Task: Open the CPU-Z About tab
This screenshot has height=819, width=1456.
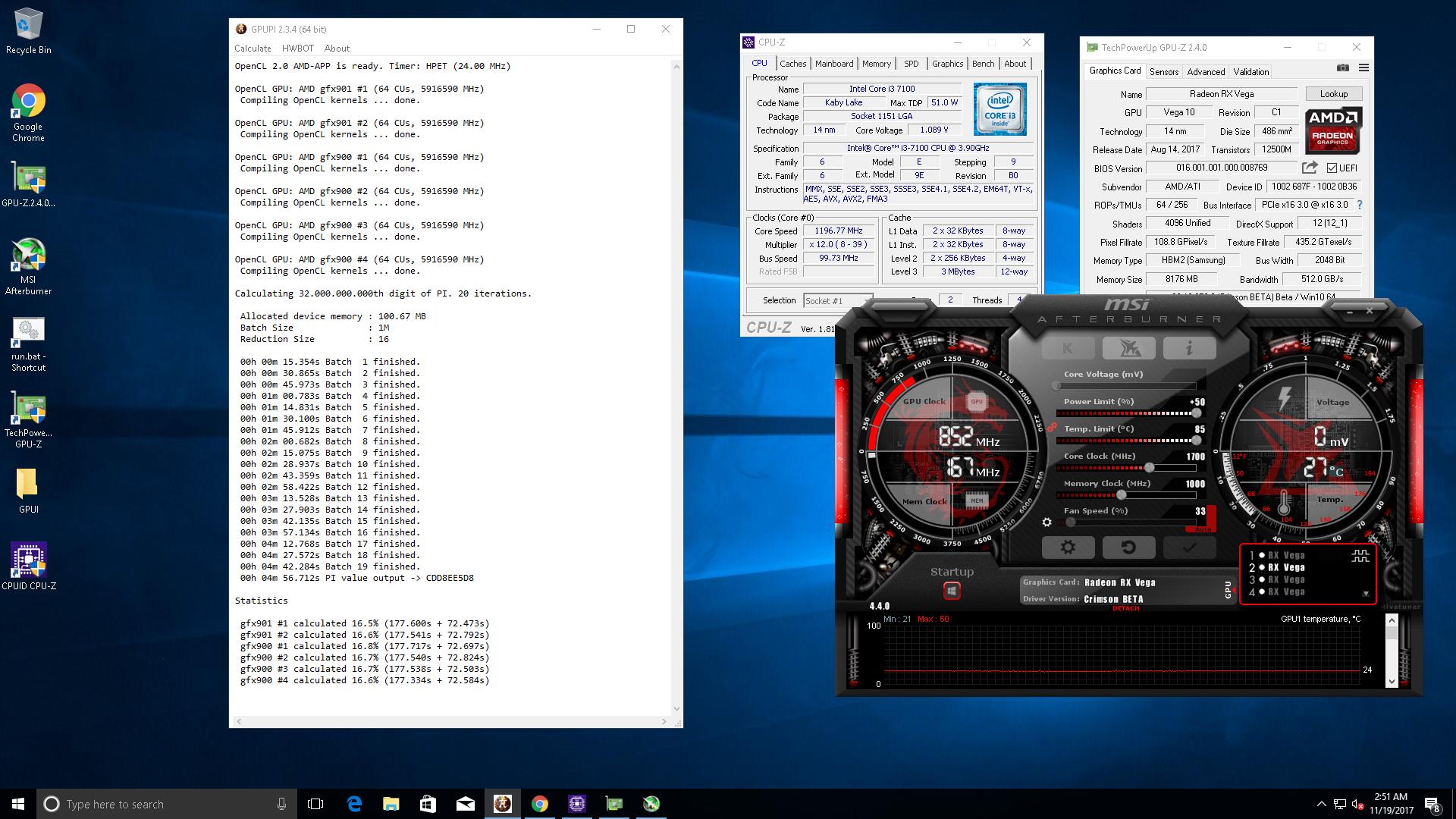Action: (x=1015, y=64)
